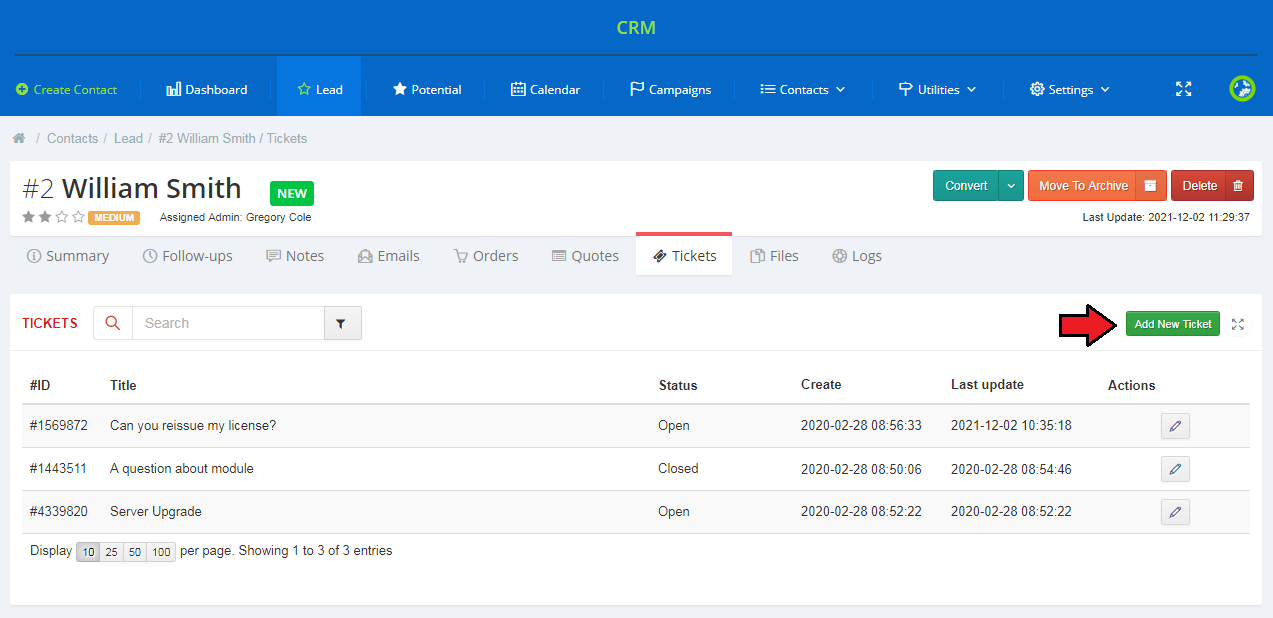Image resolution: width=1273 pixels, height=618 pixels.
Task: Click ticket ID #1569872
Action: click(59, 425)
